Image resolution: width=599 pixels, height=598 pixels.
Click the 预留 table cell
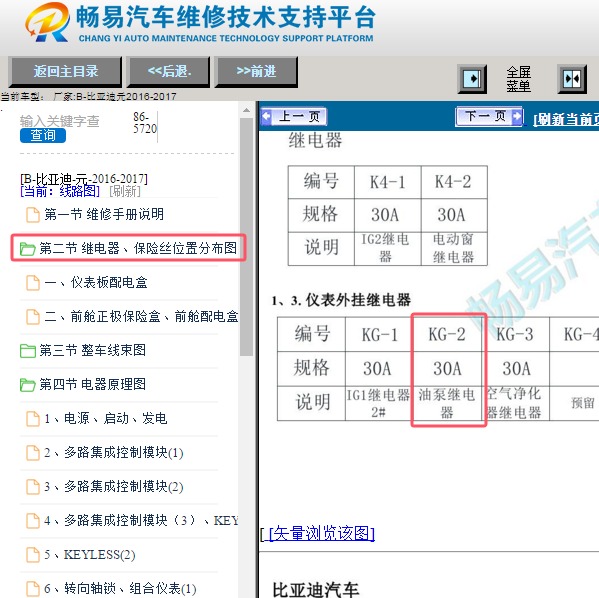[x=575, y=404]
